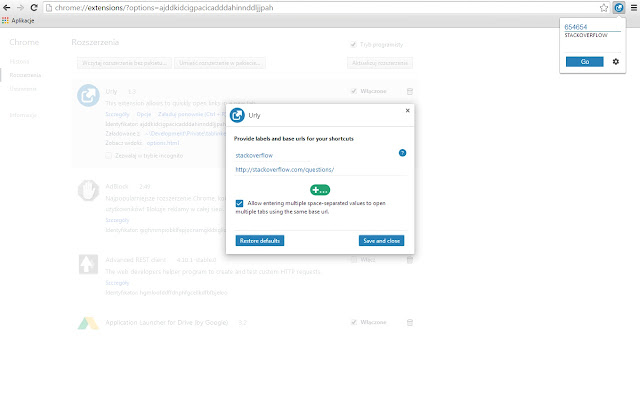This screenshot has height=400, width=640.
Task: Open Informacje in Chrome sidebar
Action: [23, 115]
